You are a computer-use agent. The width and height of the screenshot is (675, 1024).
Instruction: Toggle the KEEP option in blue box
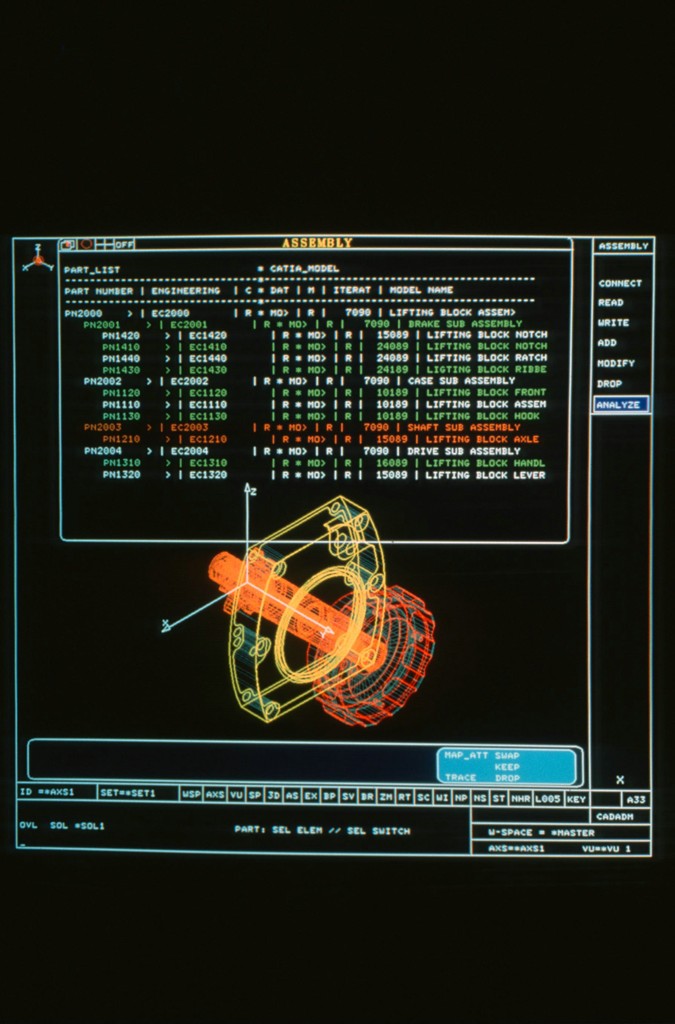507,767
